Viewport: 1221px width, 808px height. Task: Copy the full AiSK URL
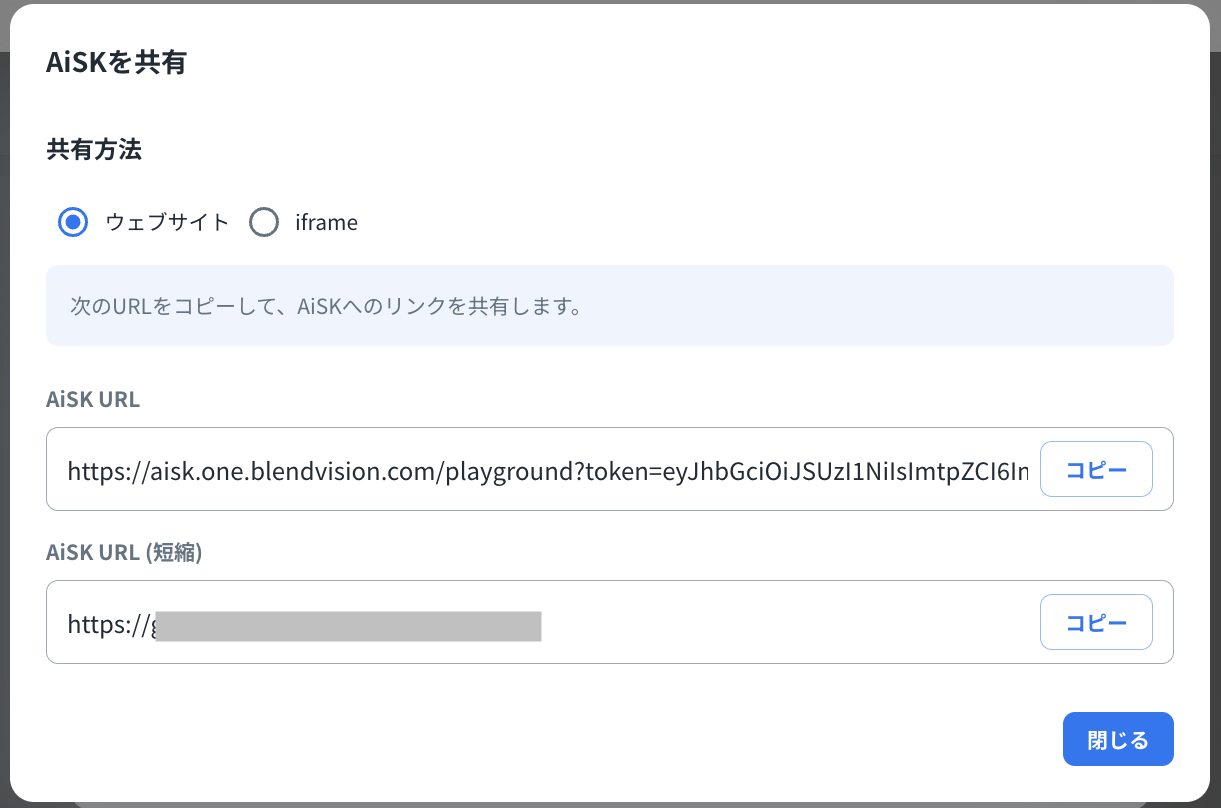[1096, 469]
